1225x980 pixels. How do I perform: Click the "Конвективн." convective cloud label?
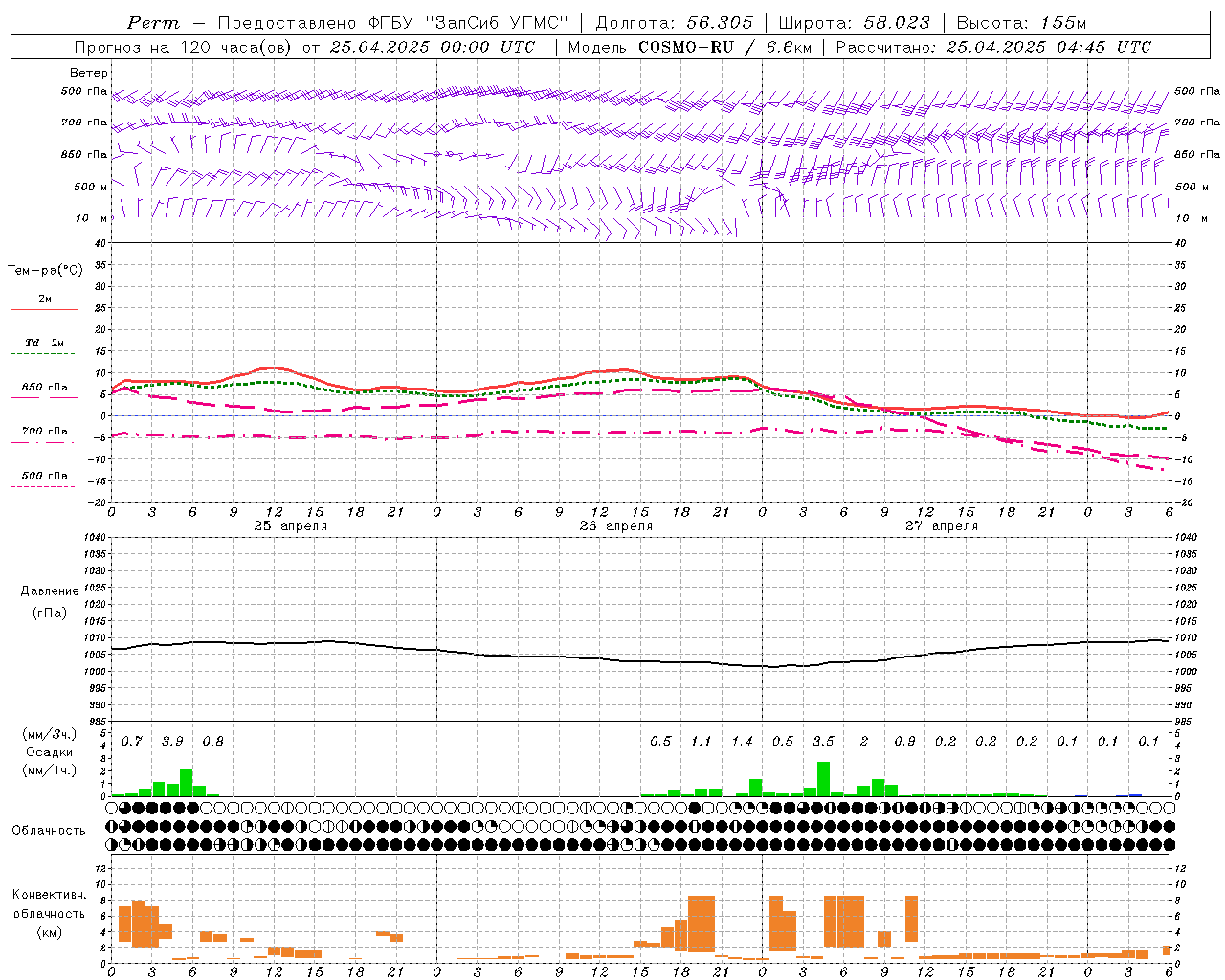50,896
